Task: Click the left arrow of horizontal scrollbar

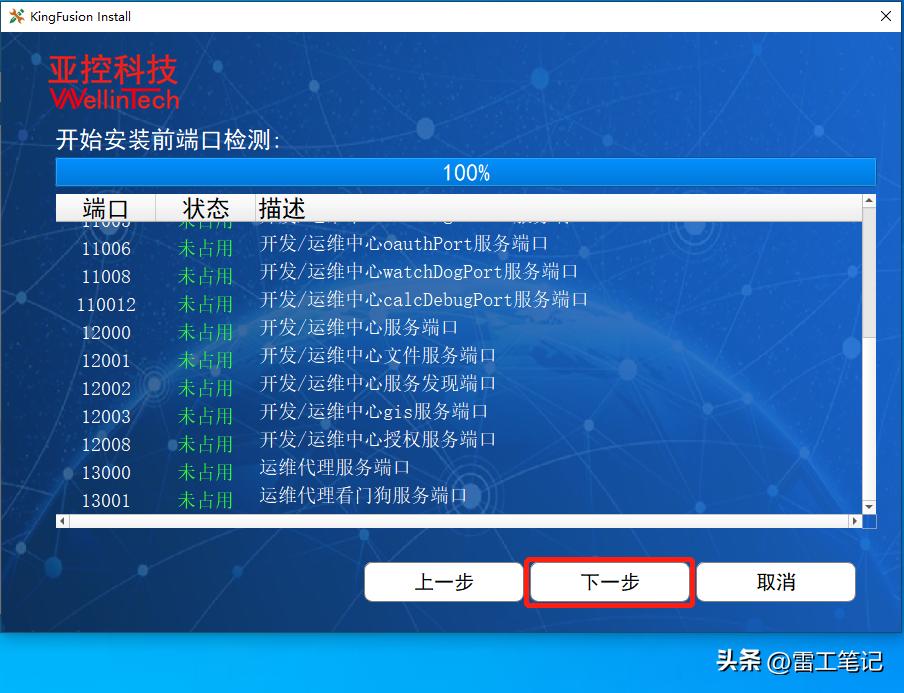Action: [x=61, y=521]
